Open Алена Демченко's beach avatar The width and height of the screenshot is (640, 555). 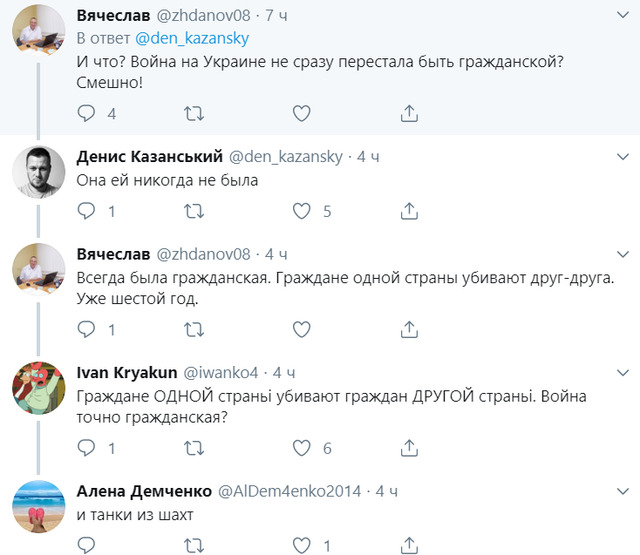click(39, 507)
